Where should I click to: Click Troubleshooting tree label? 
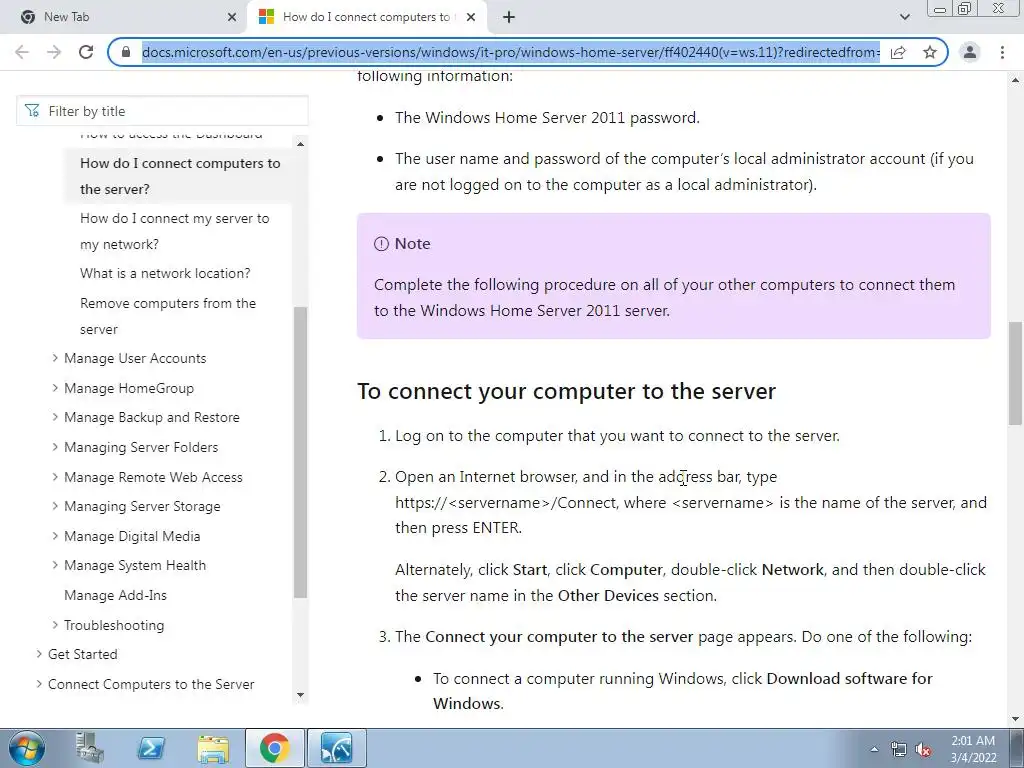click(x=114, y=625)
